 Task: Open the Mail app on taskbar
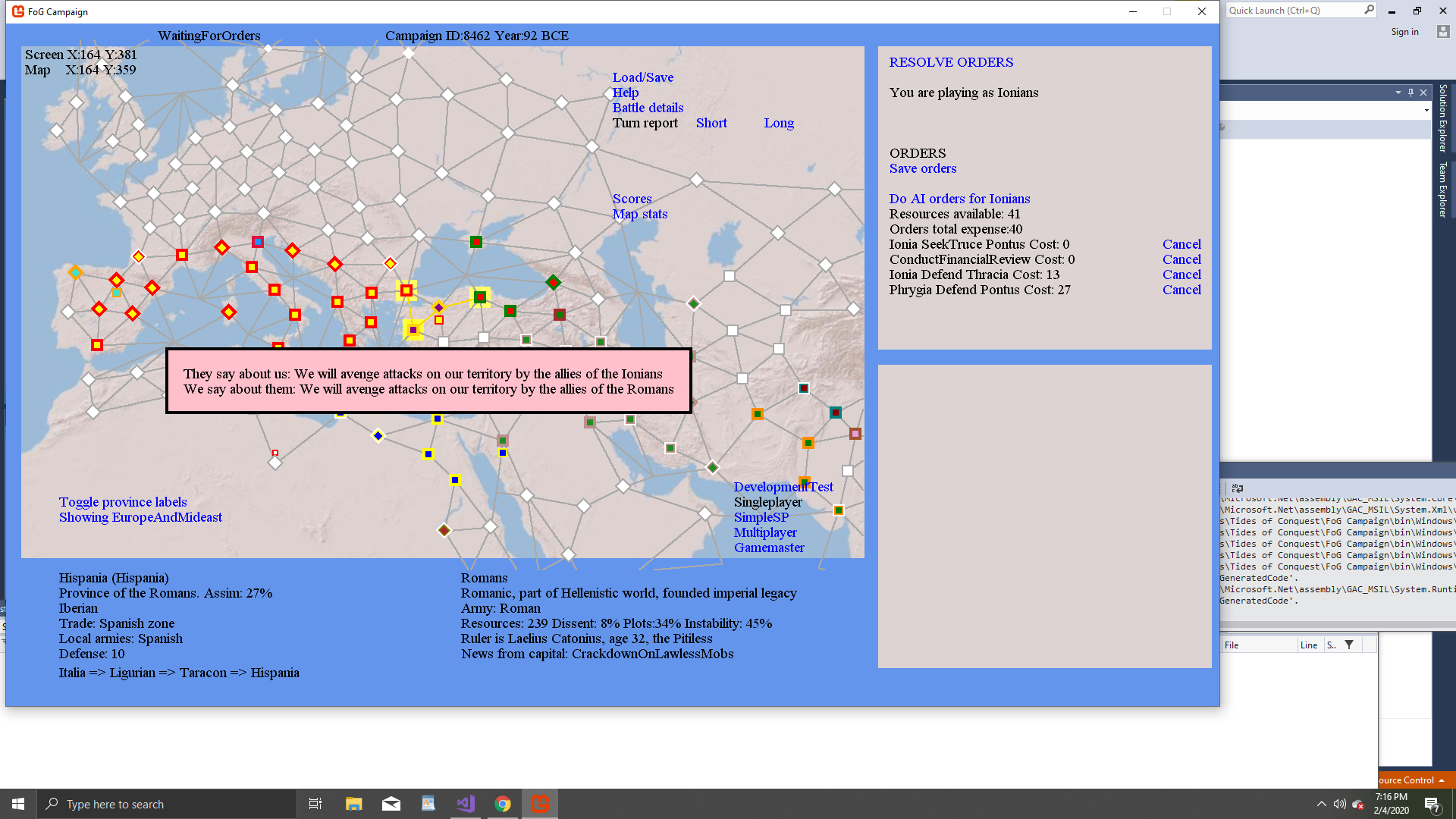(391, 804)
